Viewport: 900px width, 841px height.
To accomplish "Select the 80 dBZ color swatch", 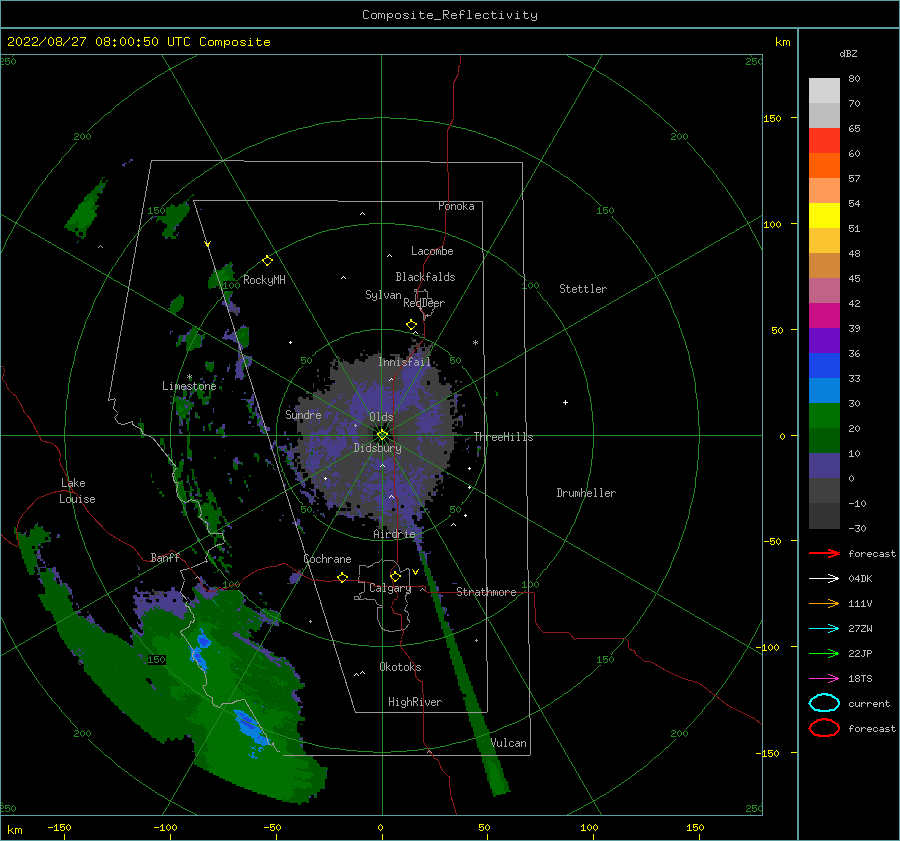I will tap(824, 90).
